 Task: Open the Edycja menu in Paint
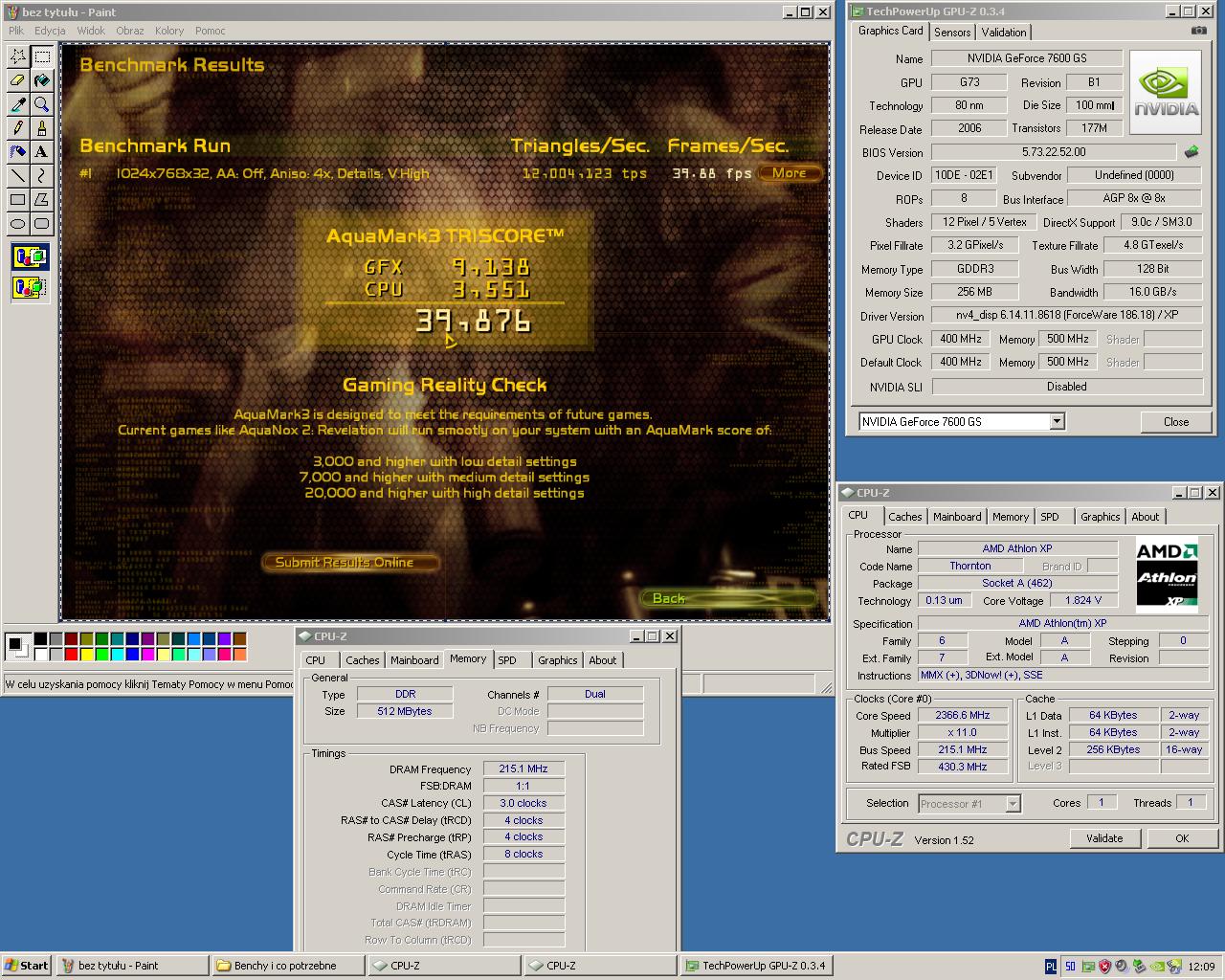(50, 31)
